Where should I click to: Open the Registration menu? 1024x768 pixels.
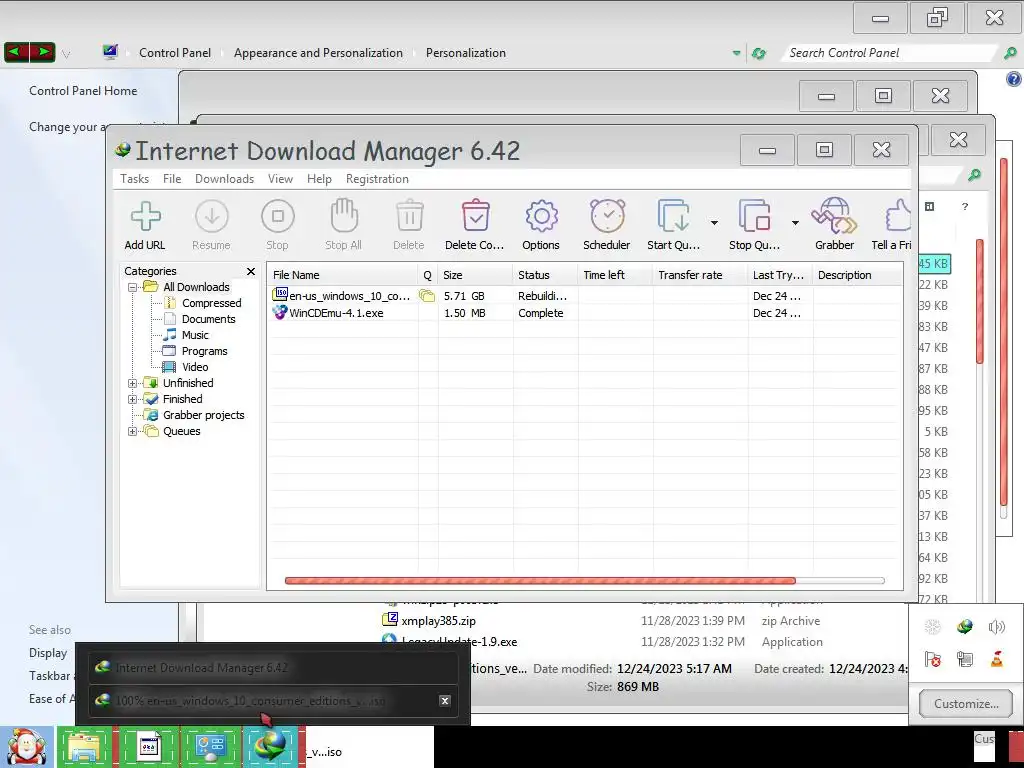pos(377,179)
